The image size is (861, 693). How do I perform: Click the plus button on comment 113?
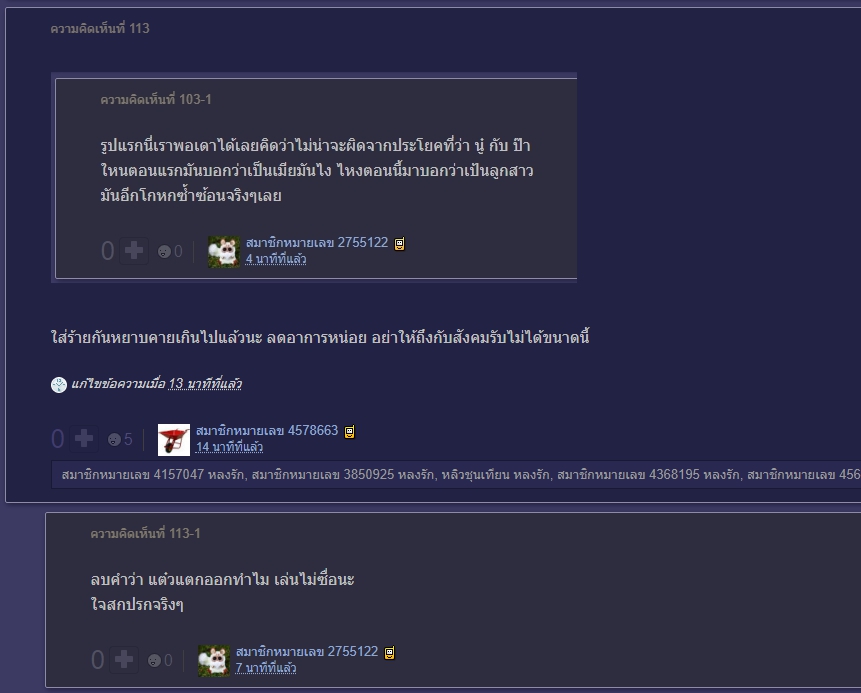coord(84,439)
